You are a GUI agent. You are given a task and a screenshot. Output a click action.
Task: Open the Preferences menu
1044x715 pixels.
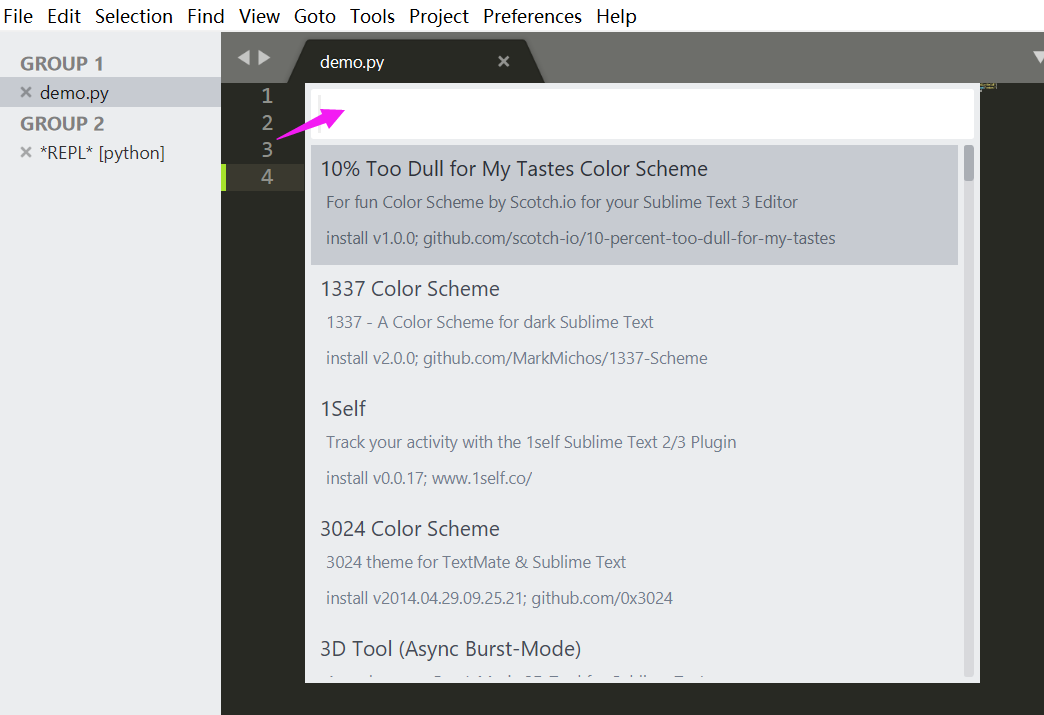[x=531, y=16]
